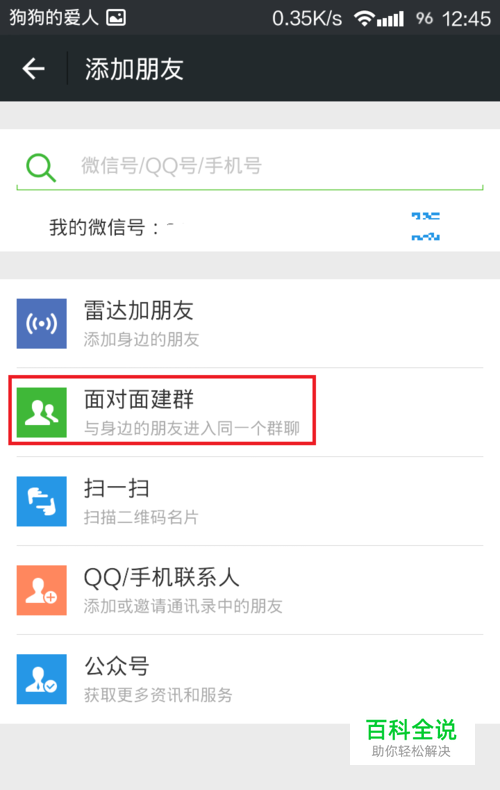Image resolution: width=500 pixels, height=790 pixels.
Task: Tap the 百科全说 watermark logo
Action: (412, 738)
